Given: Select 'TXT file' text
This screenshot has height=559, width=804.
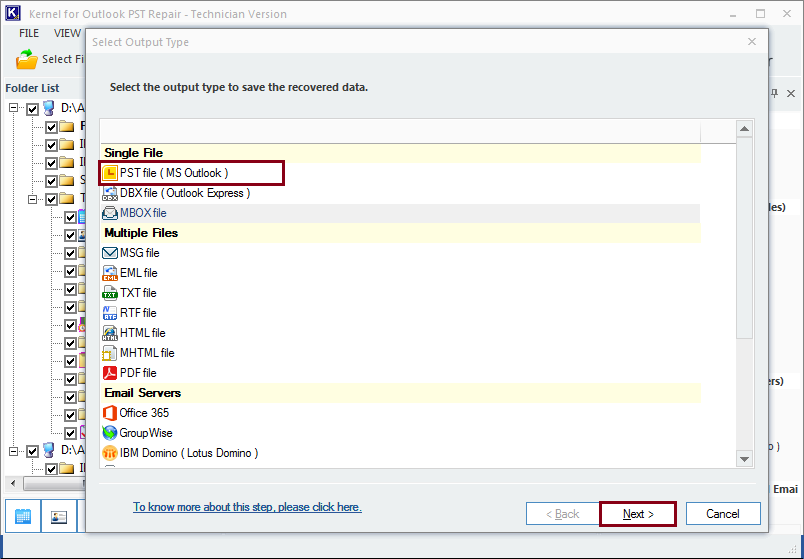Looking at the screenshot, I should (x=138, y=293).
